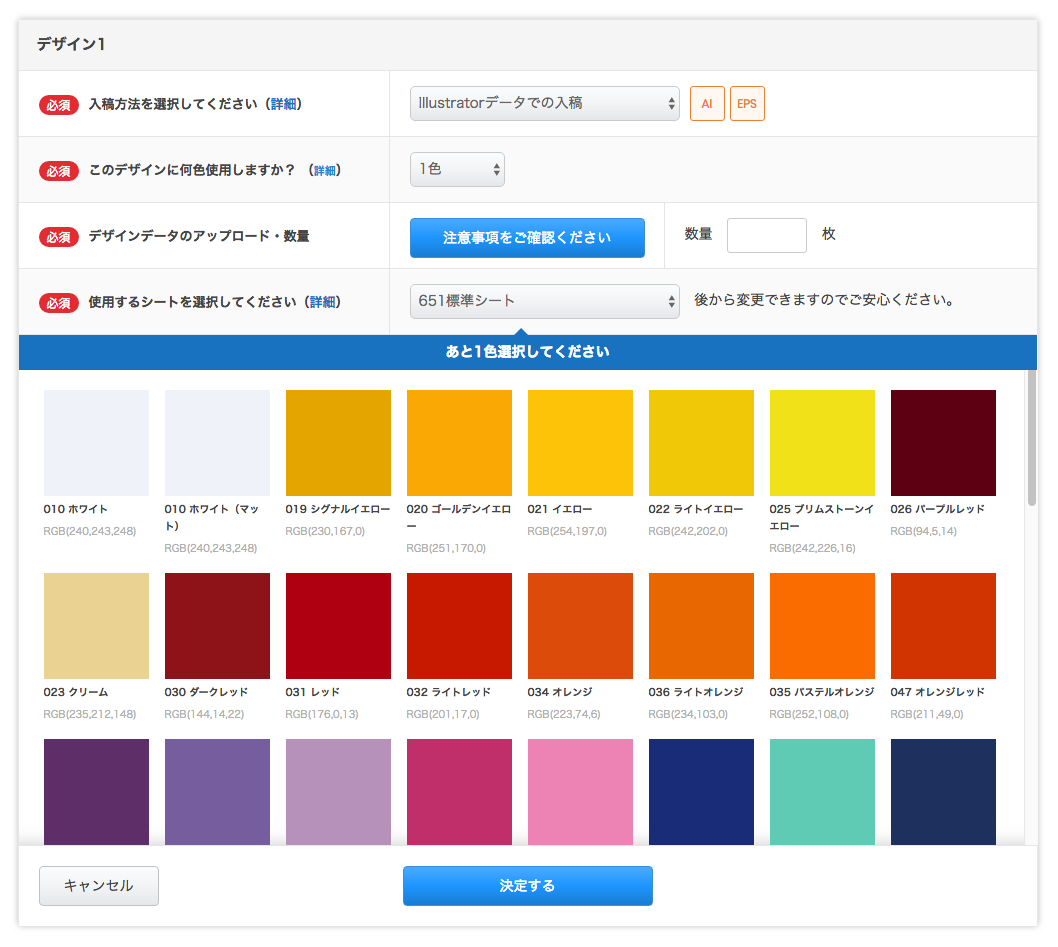Click the 決定する confirm button

(528, 886)
